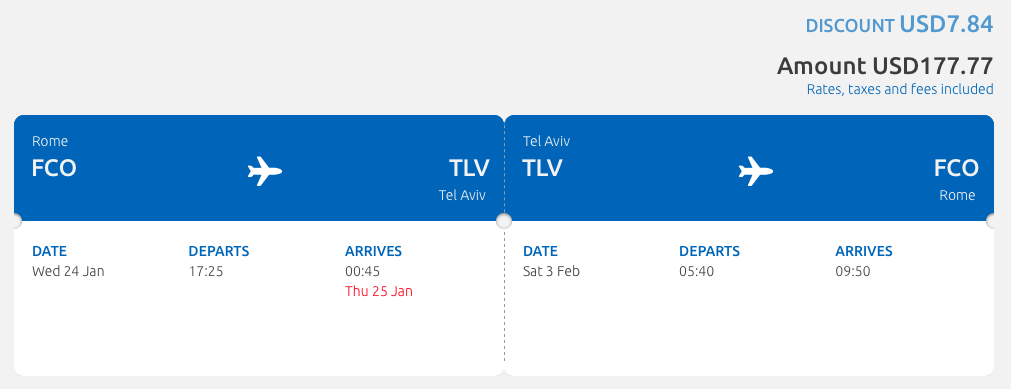Click the Sat 3 Feb return date
Image resolution: width=1011 pixels, height=389 pixels.
click(x=551, y=272)
